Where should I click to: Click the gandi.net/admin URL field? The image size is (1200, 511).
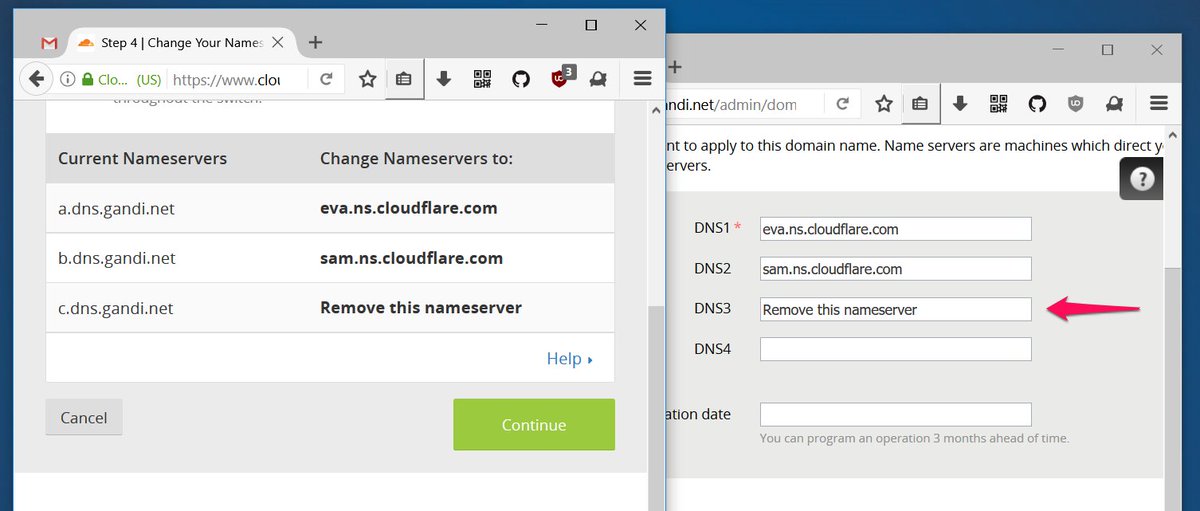[744, 104]
